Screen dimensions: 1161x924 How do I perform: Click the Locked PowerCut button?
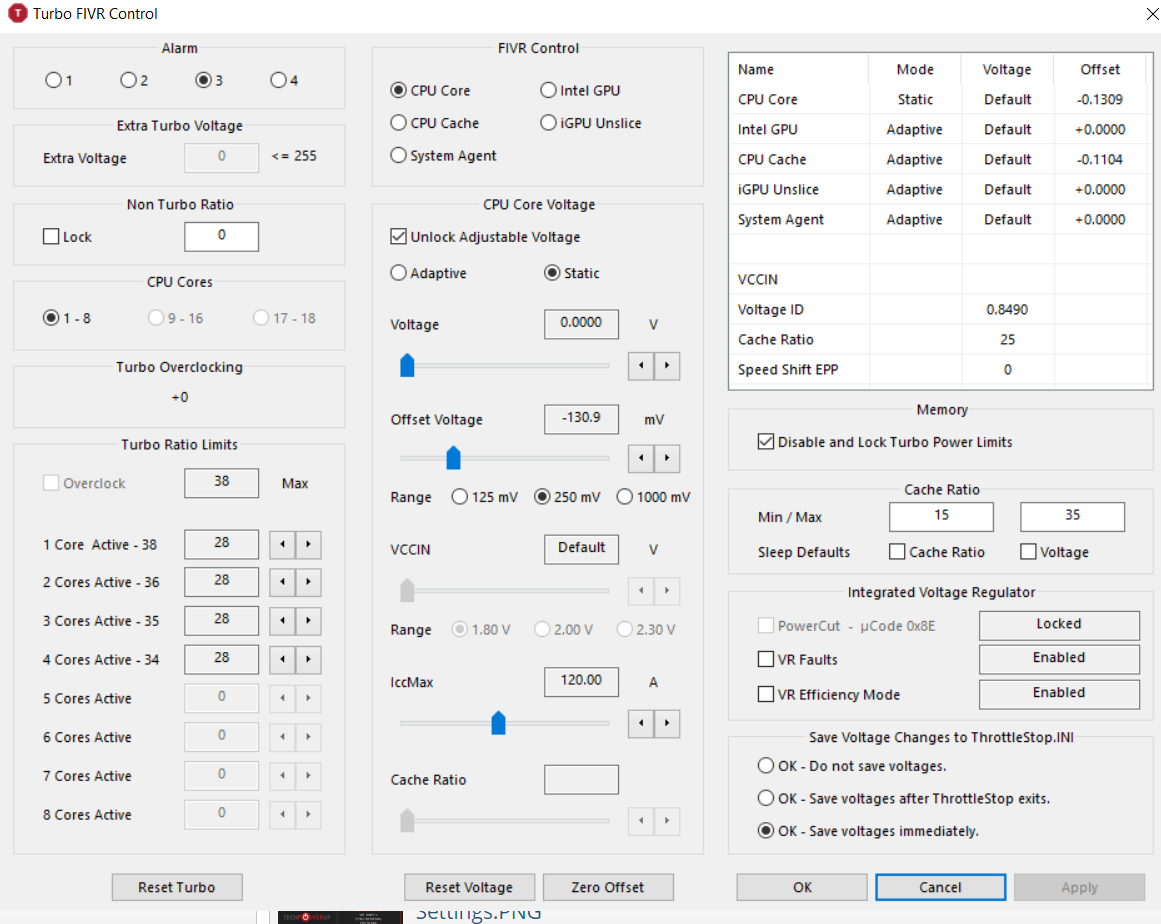(1059, 625)
